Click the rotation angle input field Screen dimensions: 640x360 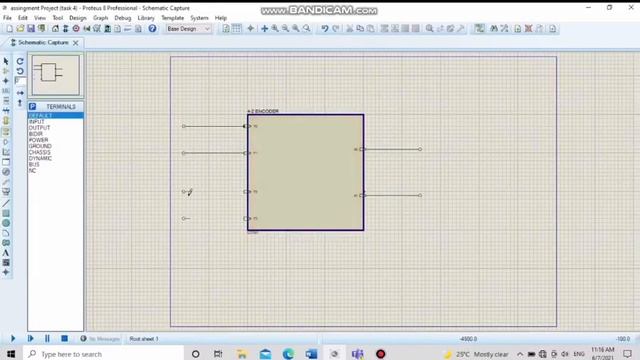click(20, 81)
